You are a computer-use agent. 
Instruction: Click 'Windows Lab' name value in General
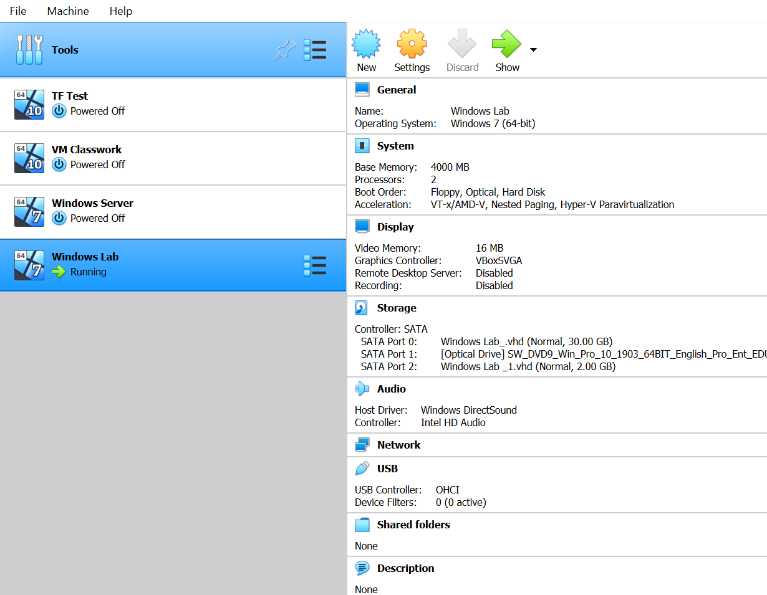pyautogui.click(x=480, y=111)
